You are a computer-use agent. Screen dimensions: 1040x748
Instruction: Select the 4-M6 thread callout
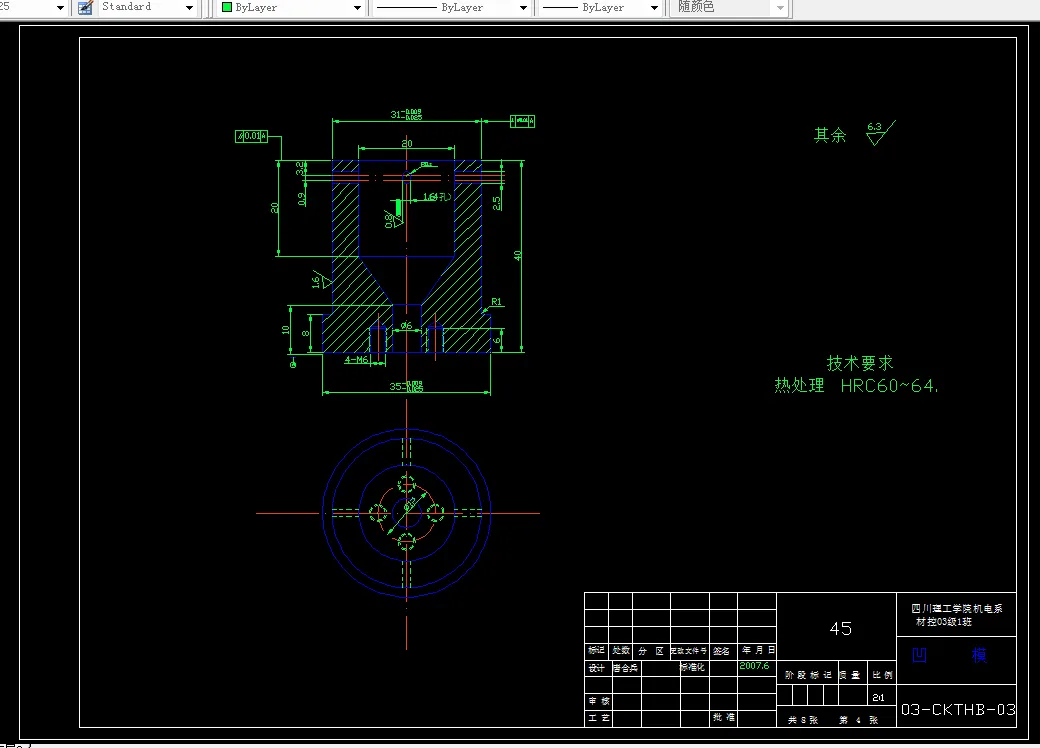click(x=357, y=360)
